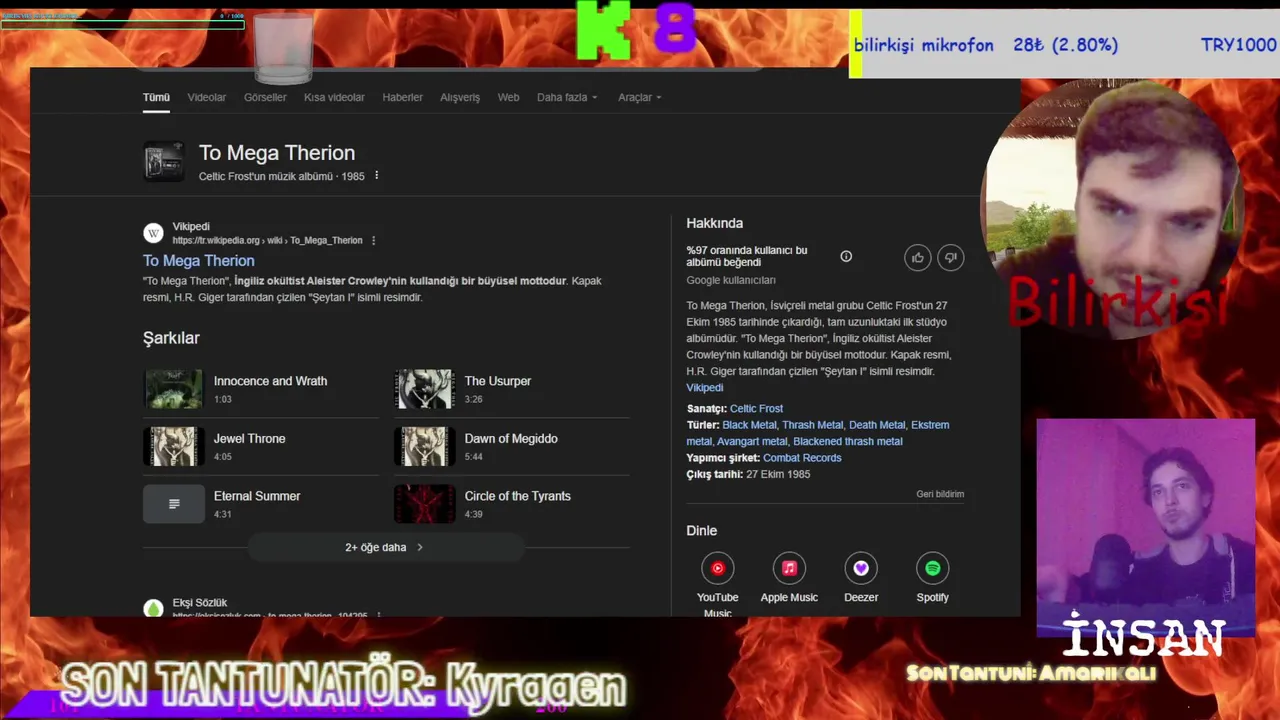
Task: Open the Vikipedi link under the description
Action: coord(704,388)
